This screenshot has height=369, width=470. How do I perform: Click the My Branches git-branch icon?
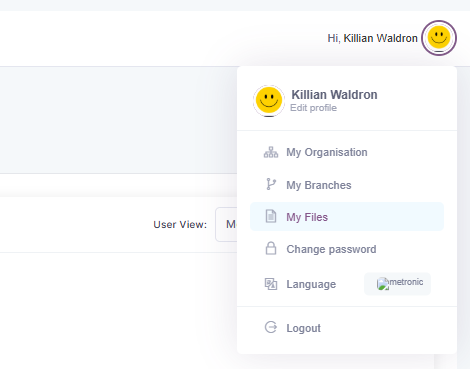click(271, 184)
